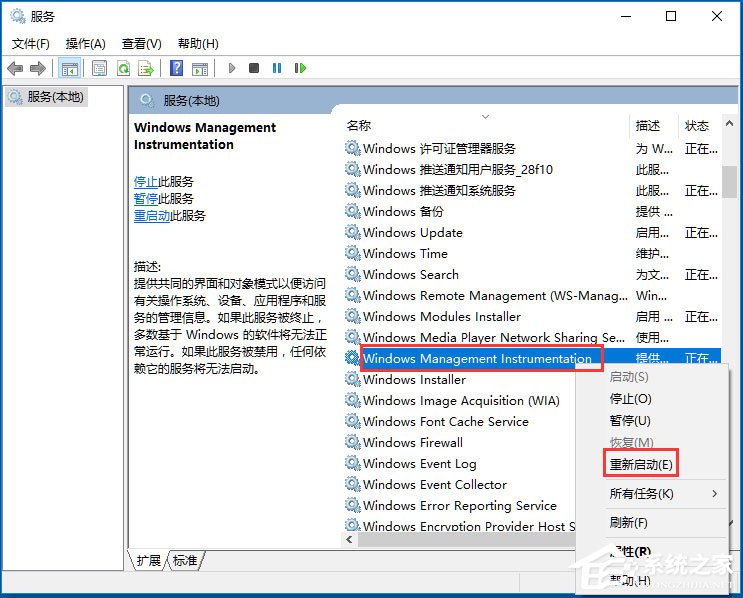Go back using the toolbar arrow
Screen dimensions: 743x598
pyautogui.click(x=15, y=69)
